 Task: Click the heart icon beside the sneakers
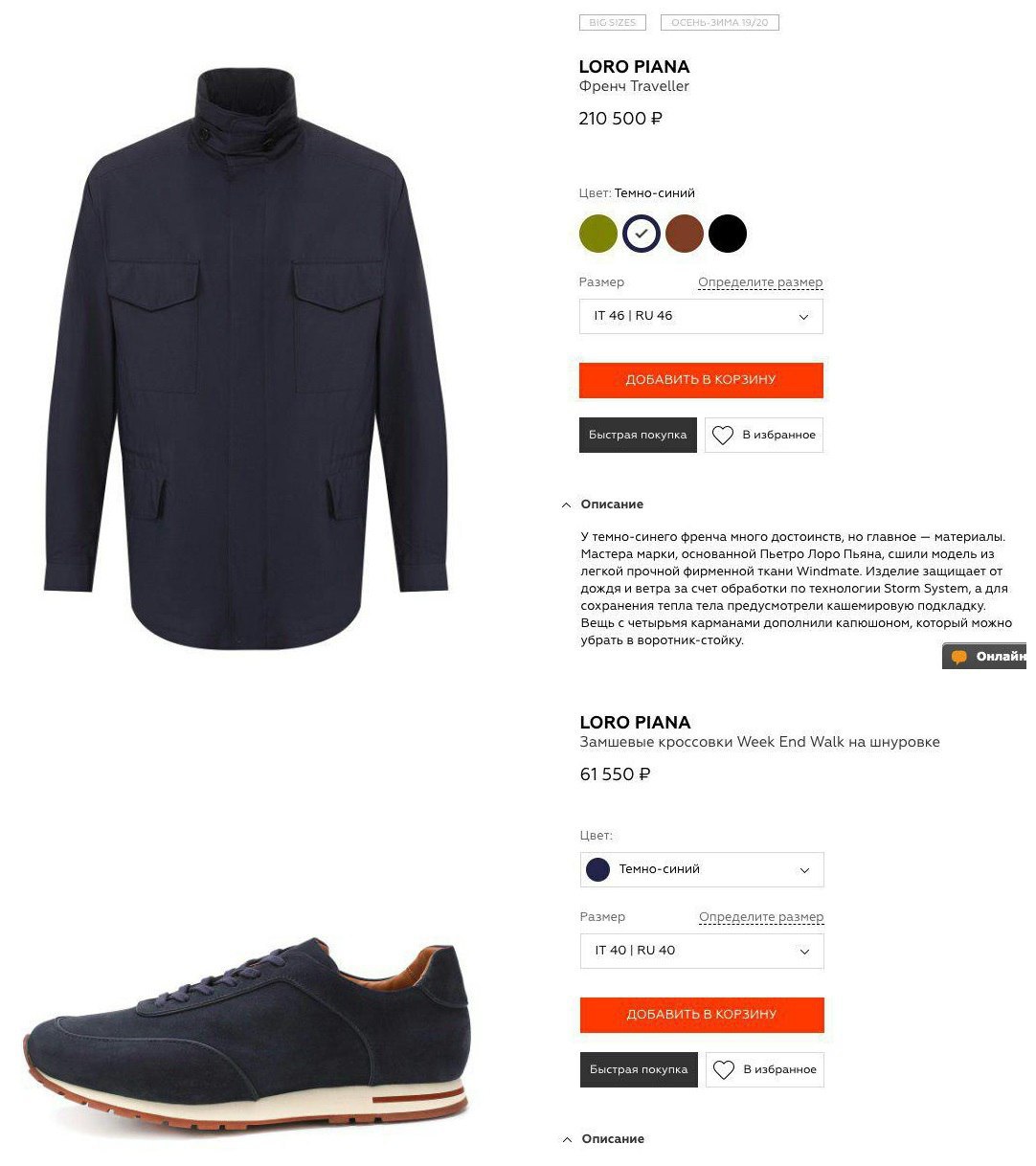pos(724,1070)
